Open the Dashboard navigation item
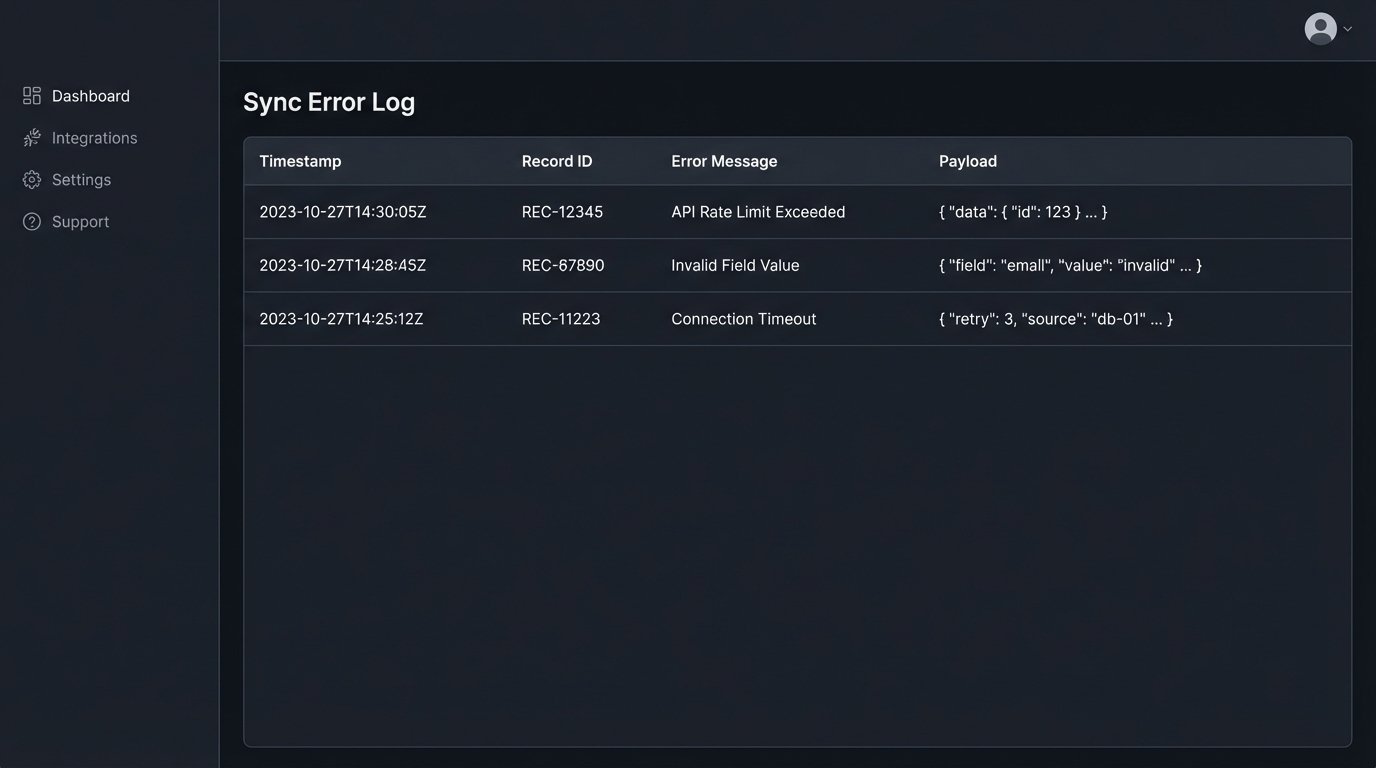The height and width of the screenshot is (768, 1376). click(x=91, y=95)
